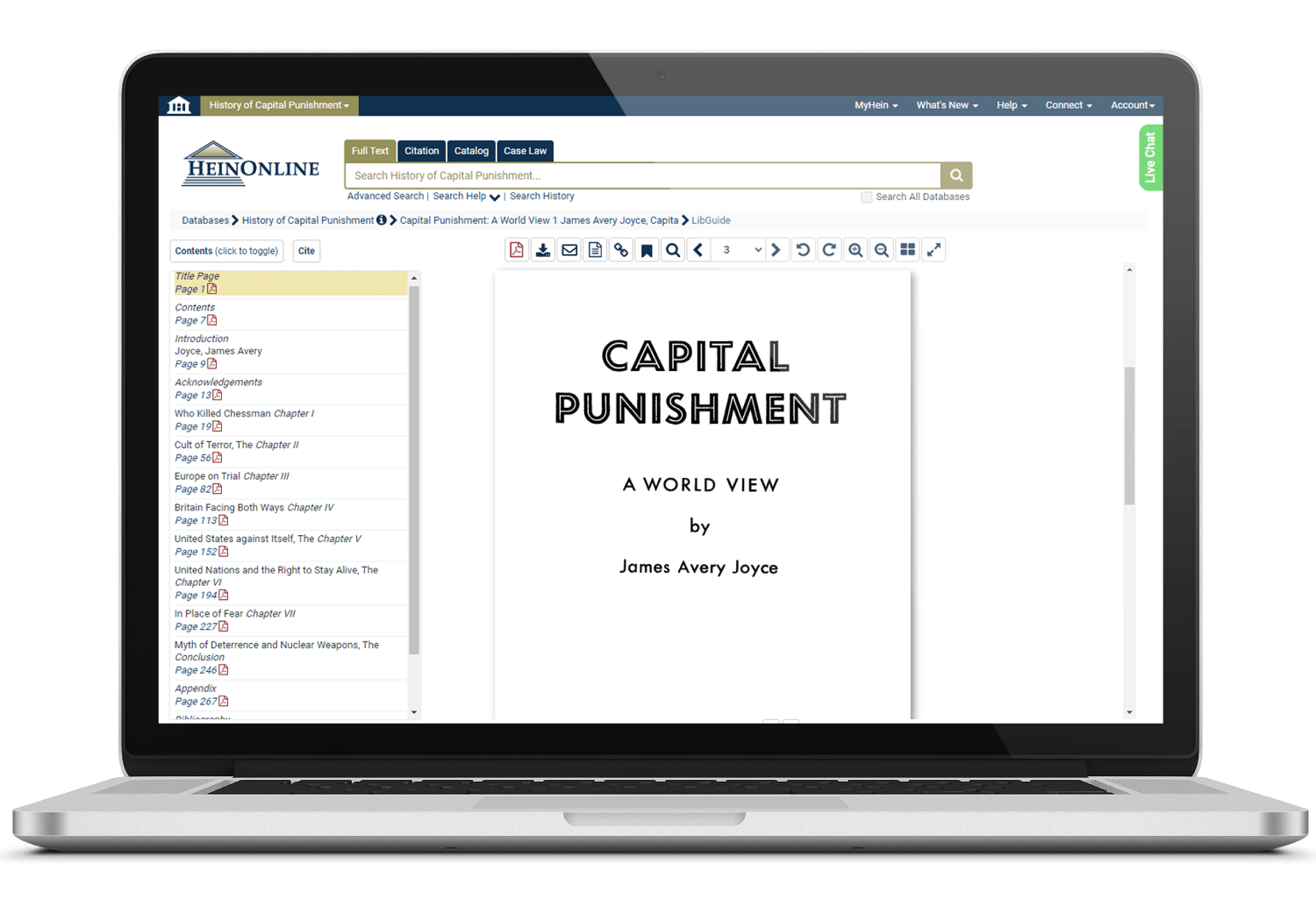Open the page text view icon
Screen dimensions: 1316x914
coord(595,250)
